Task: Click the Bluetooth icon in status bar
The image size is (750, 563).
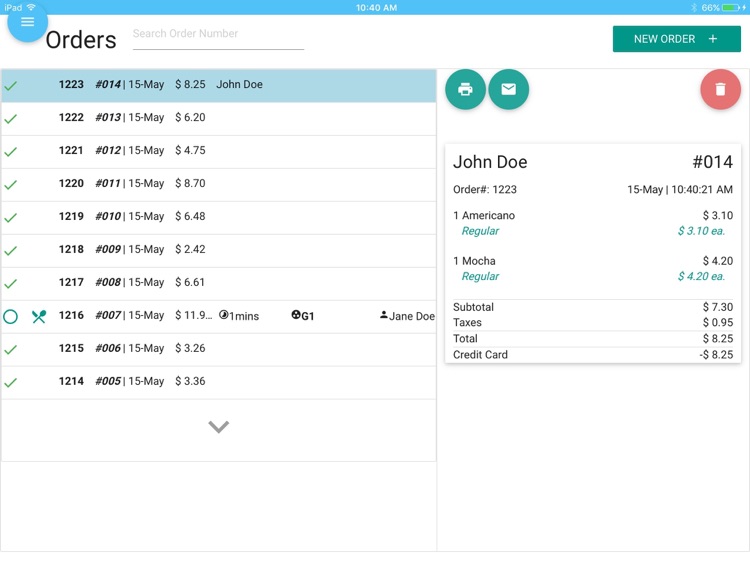Action: (x=694, y=8)
